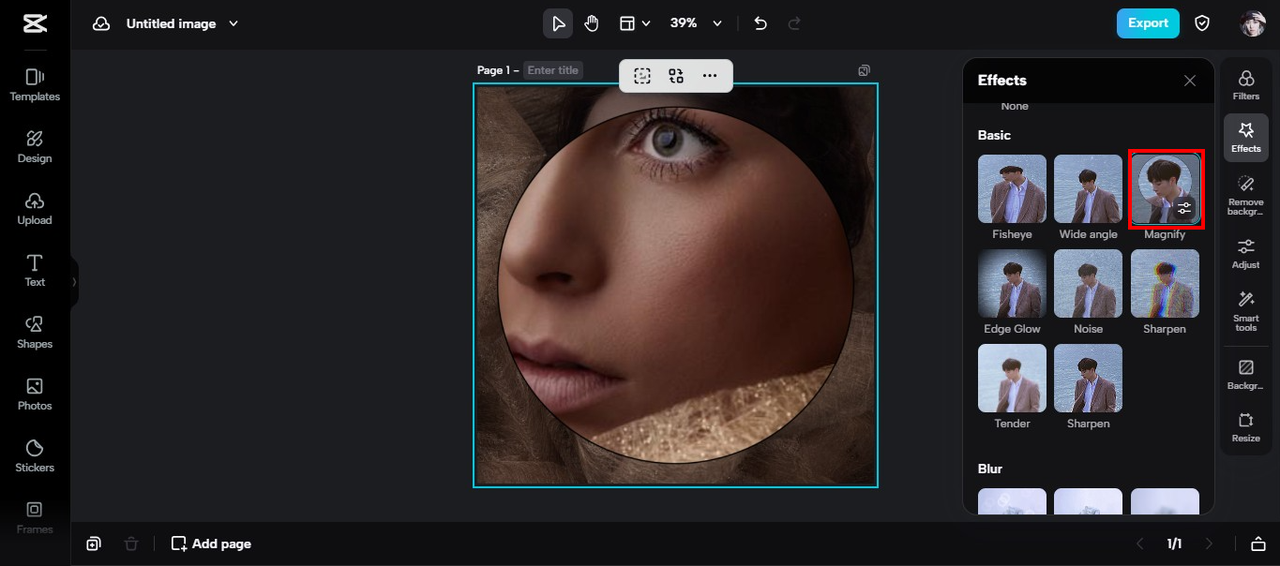Click the Export button

[1148, 23]
